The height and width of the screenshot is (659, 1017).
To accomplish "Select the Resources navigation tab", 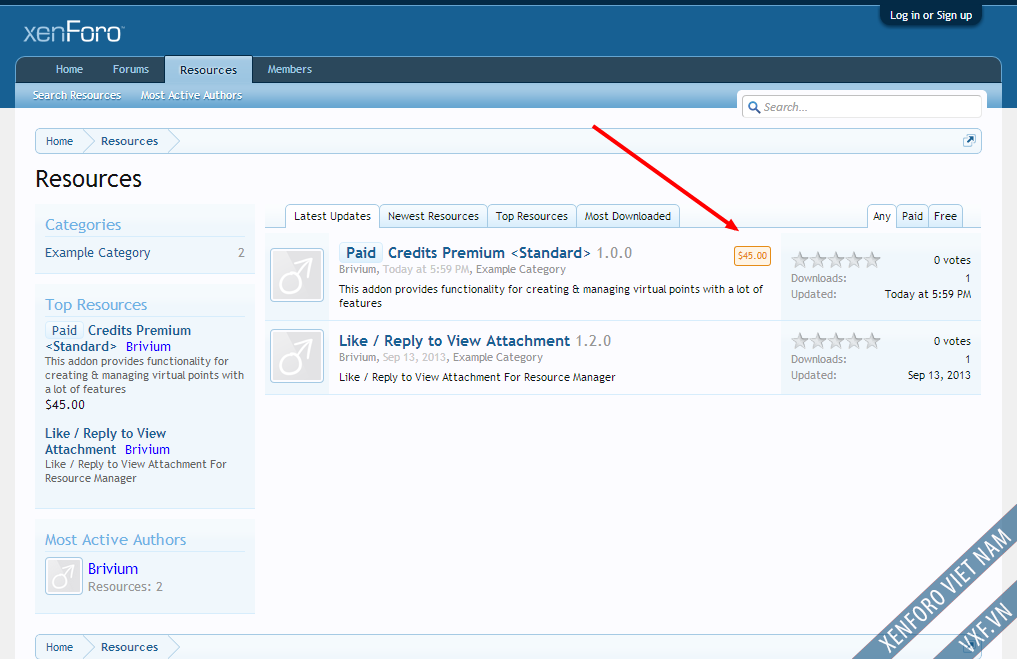I will coord(208,69).
